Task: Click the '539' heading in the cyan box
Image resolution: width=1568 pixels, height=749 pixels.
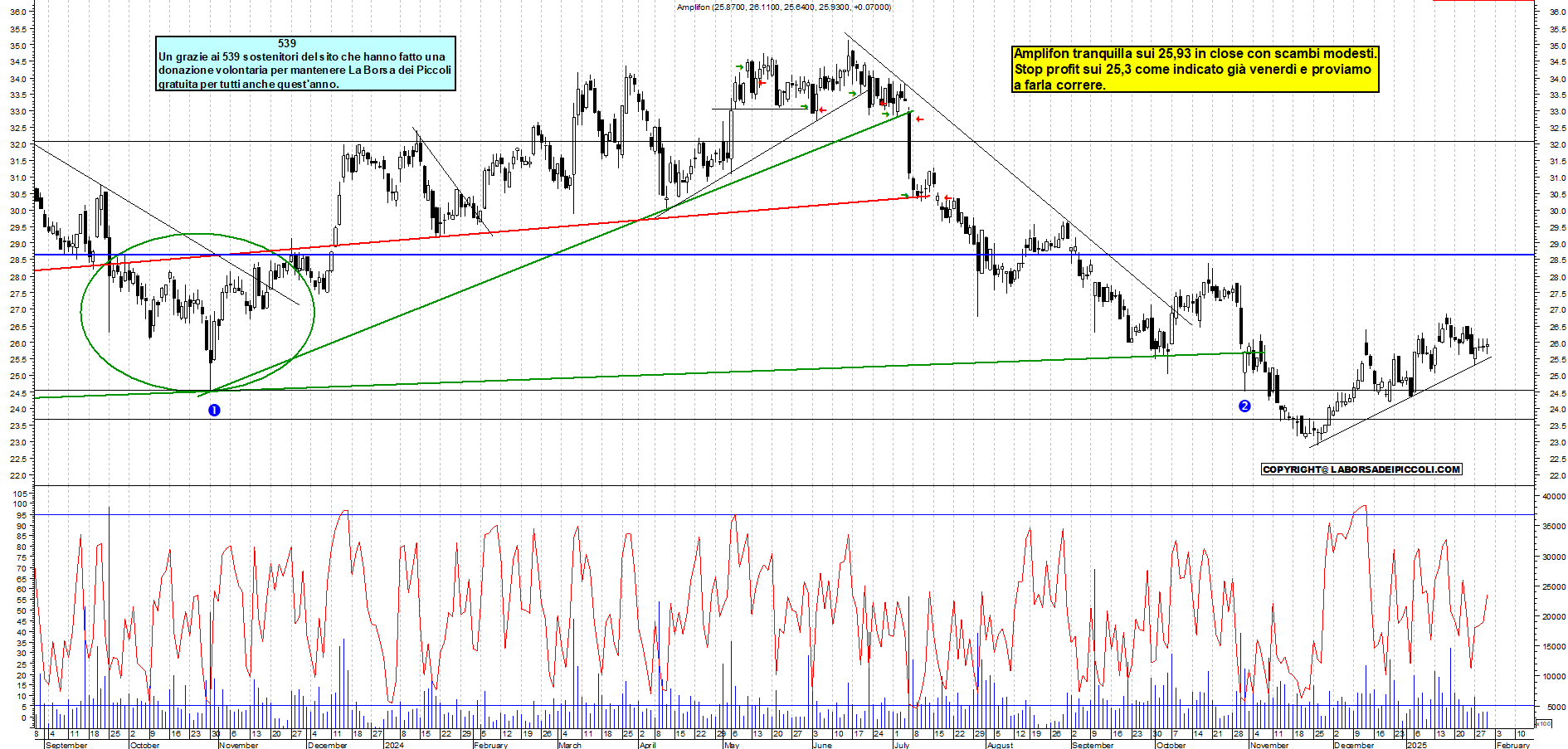Action: (287, 43)
